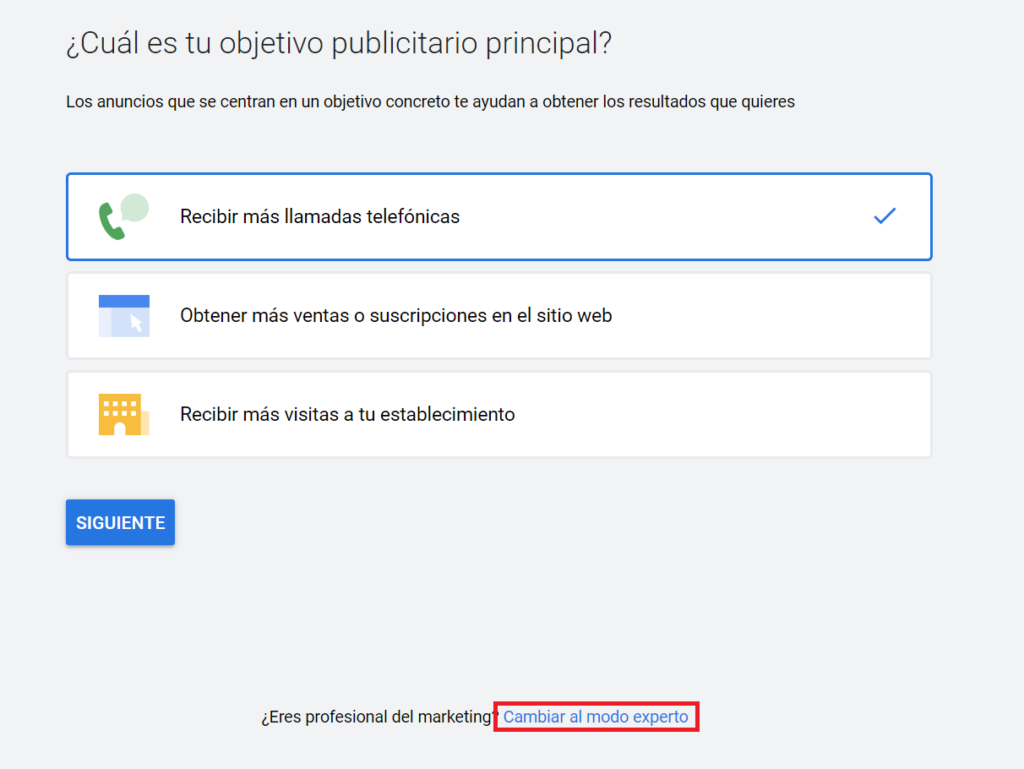Select 'Obtener más ventas o suscripciones' option
This screenshot has height=769, width=1024.
(499, 316)
